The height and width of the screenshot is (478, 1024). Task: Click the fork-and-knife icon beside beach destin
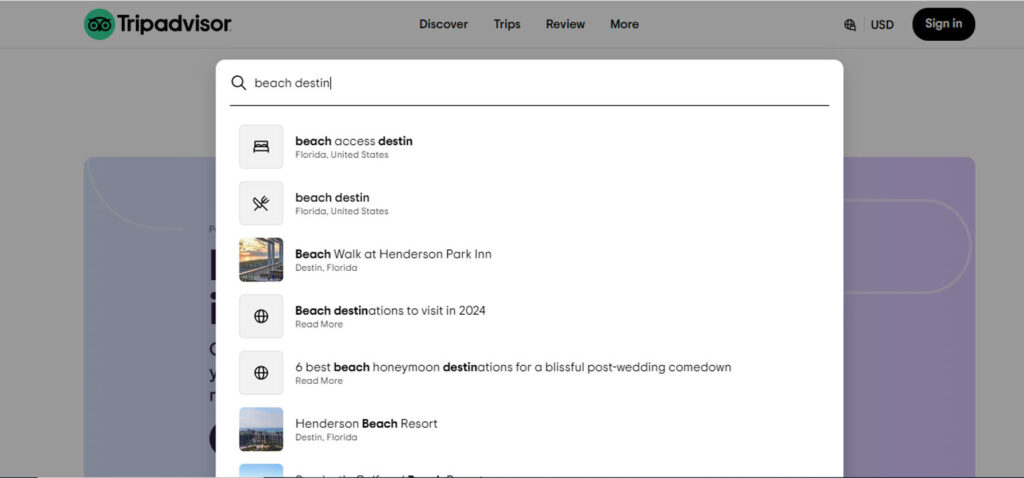(261, 203)
